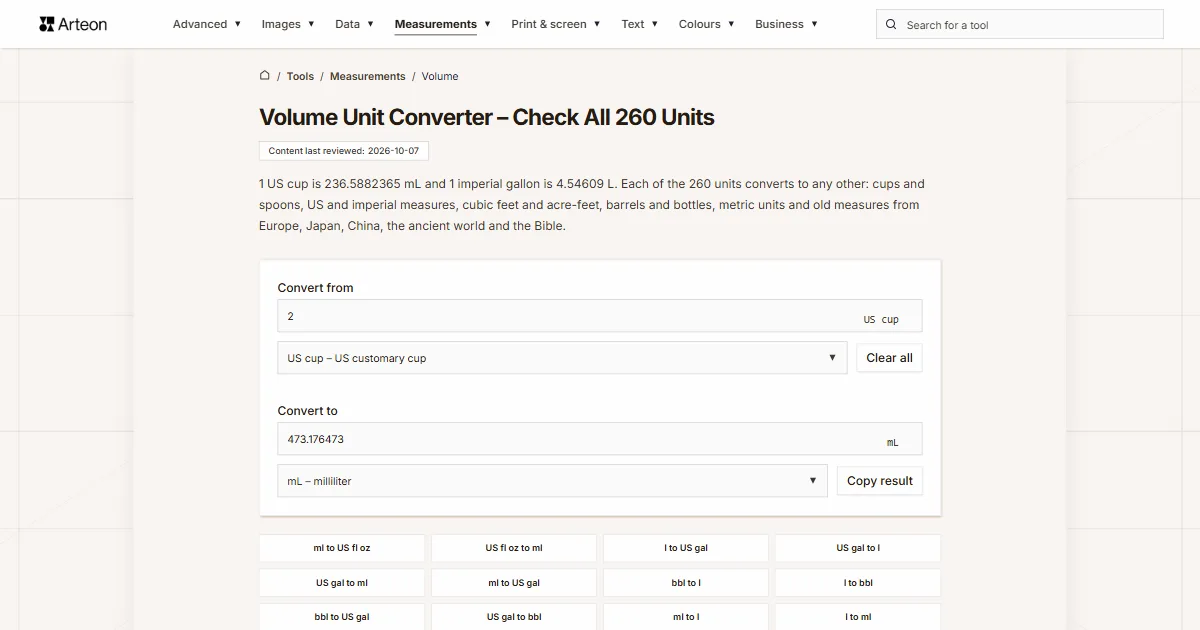This screenshot has height=630, width=1200.
Task: Open the Print & screen menu
Action: pyautogui.click(x=556, y=24)
